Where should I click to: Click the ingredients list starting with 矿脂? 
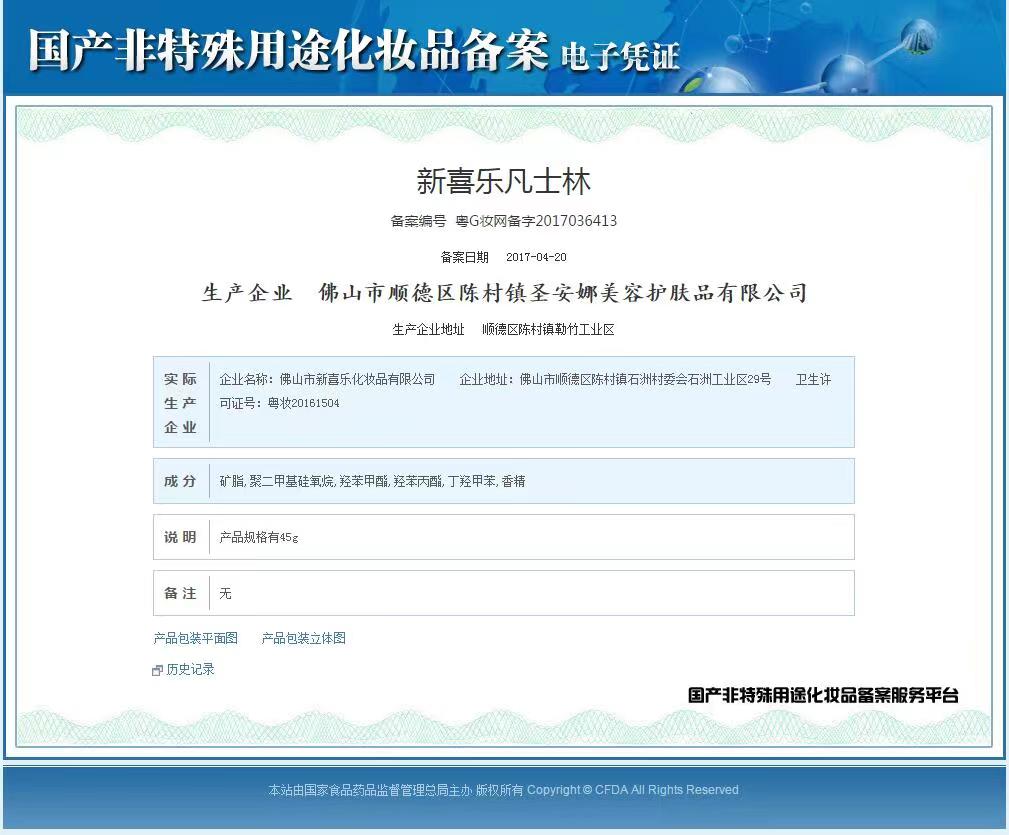(x=372, y=481)
